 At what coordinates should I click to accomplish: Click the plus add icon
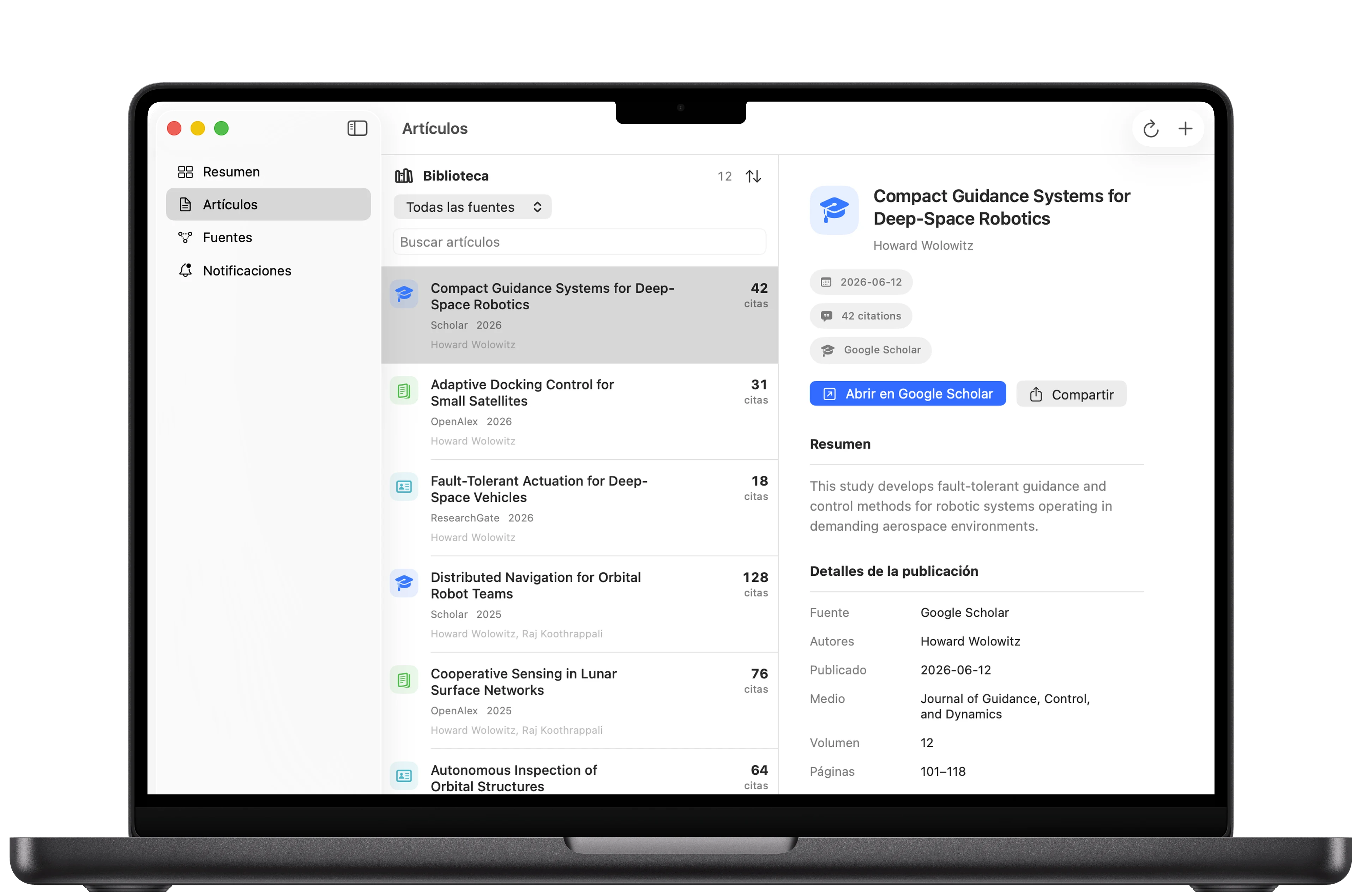click(1185, 129)
